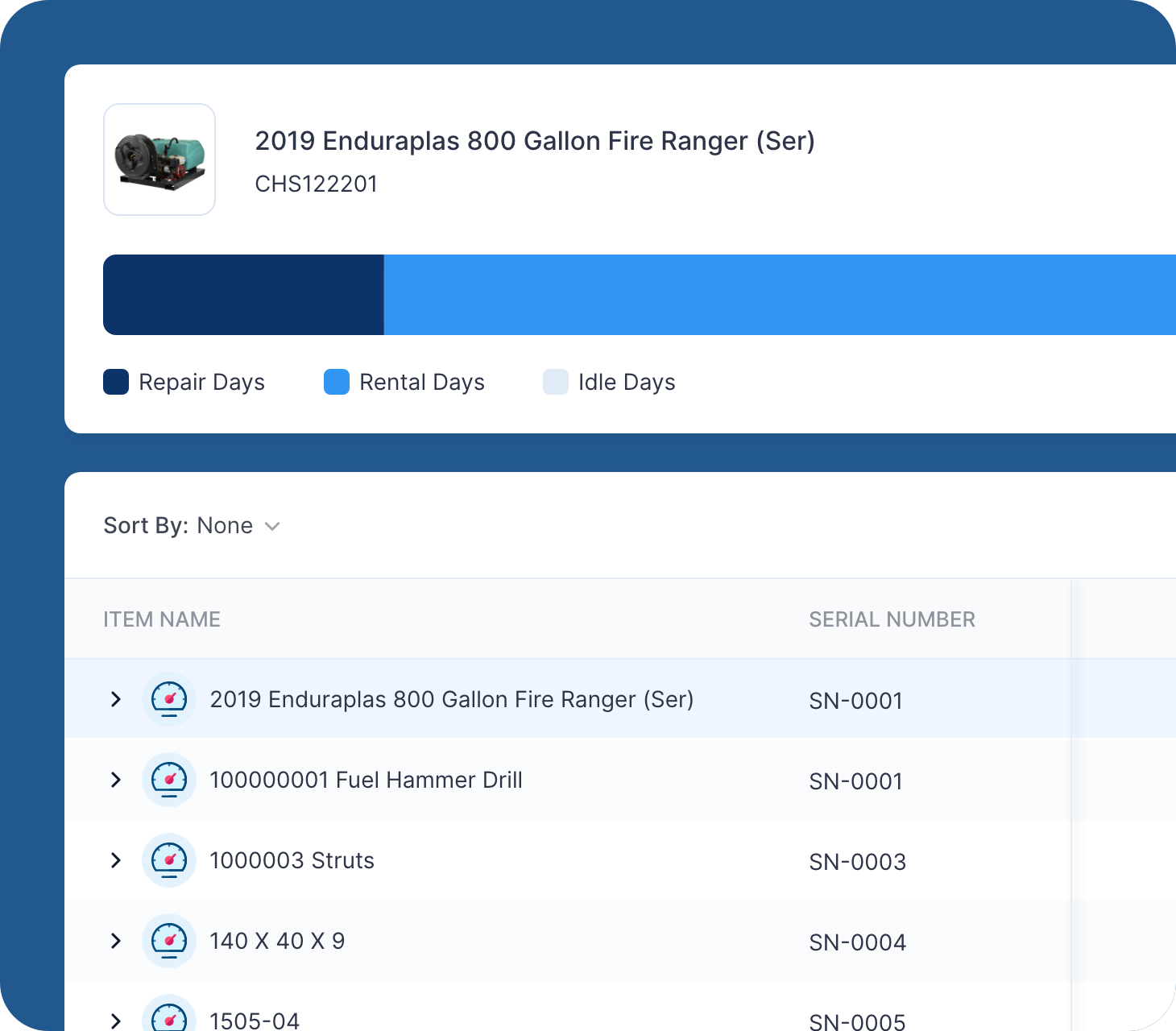The image size is (1176, 1031).
Task: Open the Sort By dropdown
Action: pyautogui.click(x=192, y=526)
